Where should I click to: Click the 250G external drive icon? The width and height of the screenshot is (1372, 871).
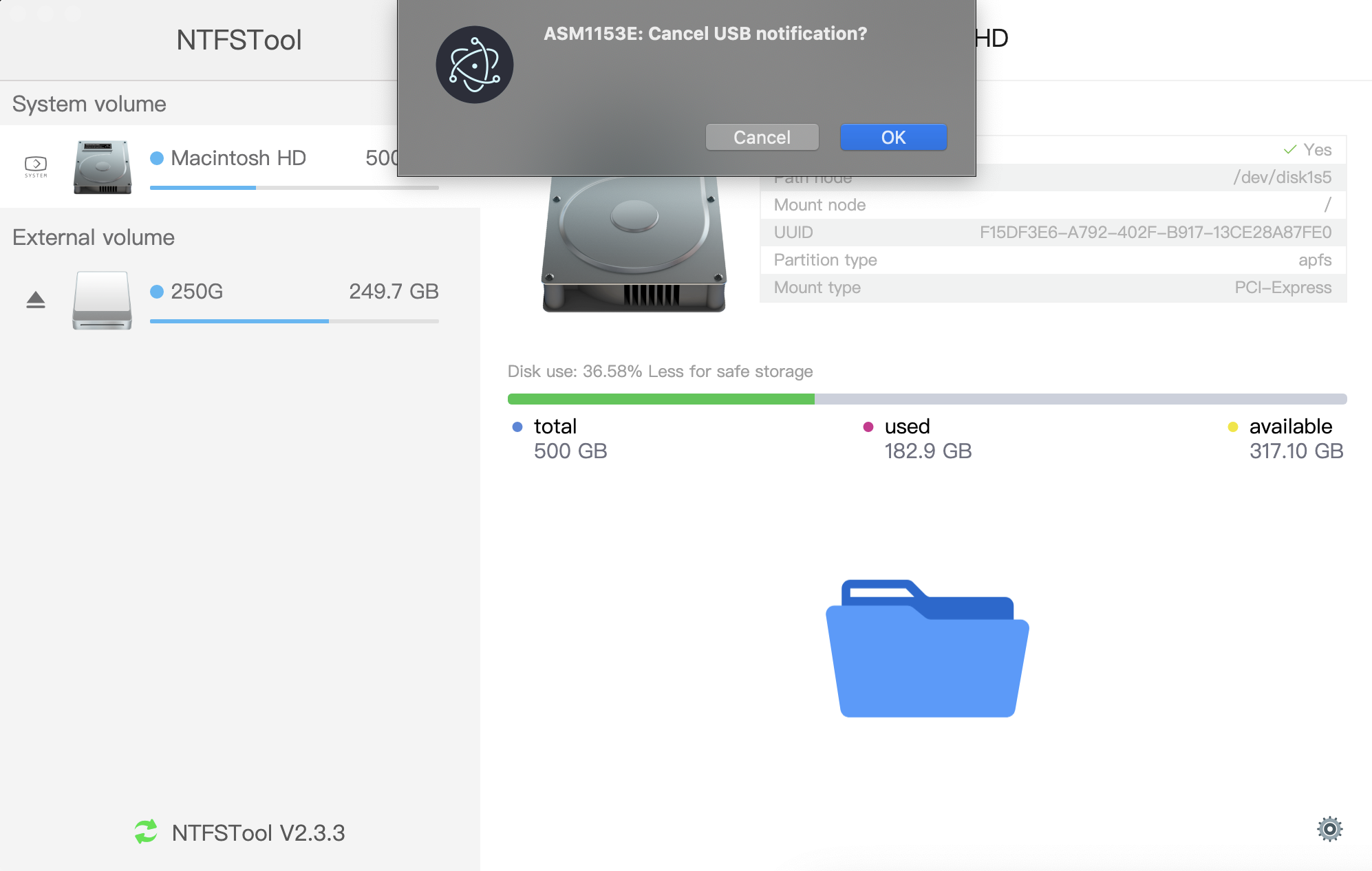[x=103, y=300]
